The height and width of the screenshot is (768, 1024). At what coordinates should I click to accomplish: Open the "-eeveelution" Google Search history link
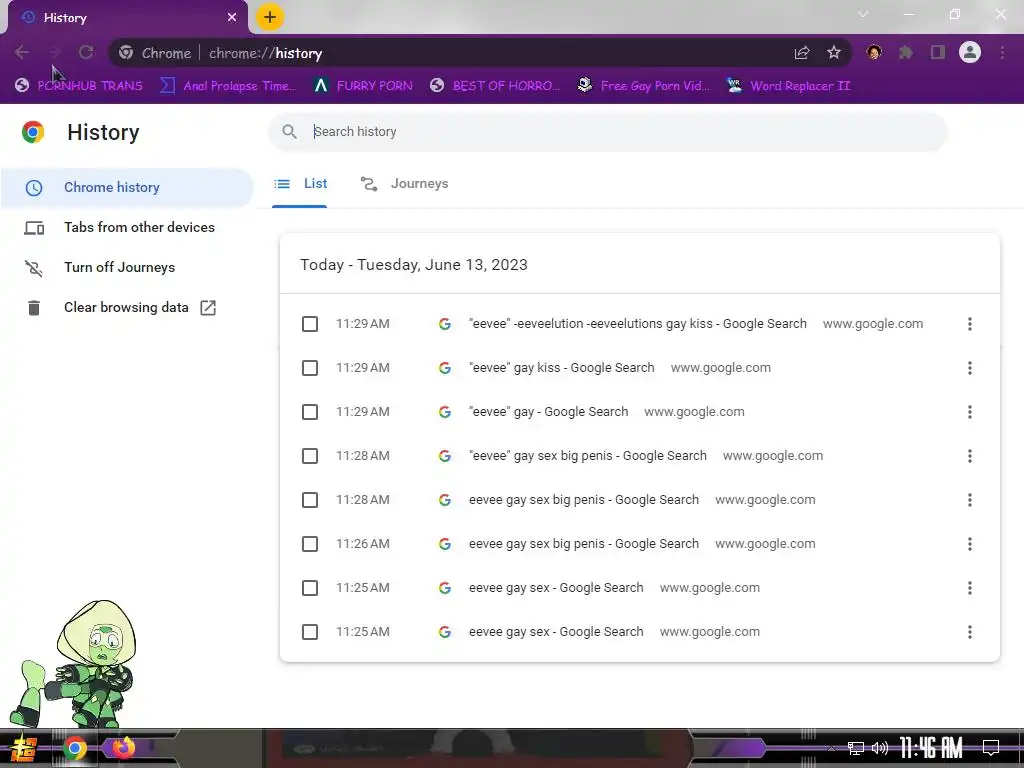[637, 324]
